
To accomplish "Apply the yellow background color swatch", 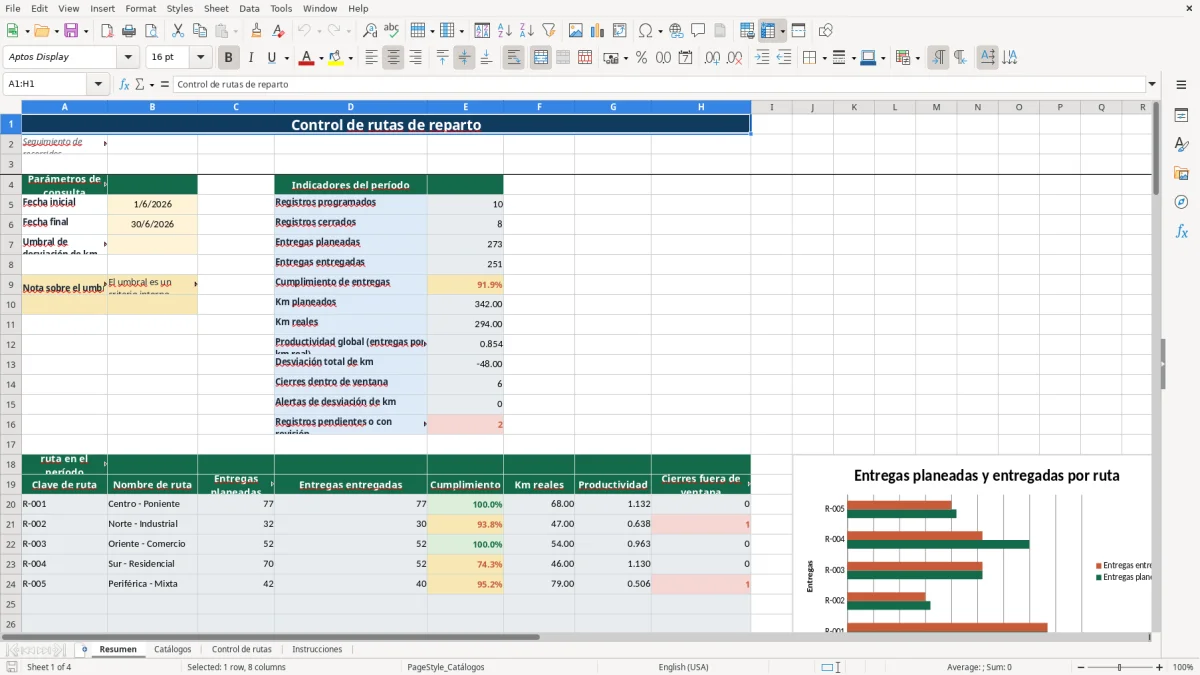I will tap(336, 58).
